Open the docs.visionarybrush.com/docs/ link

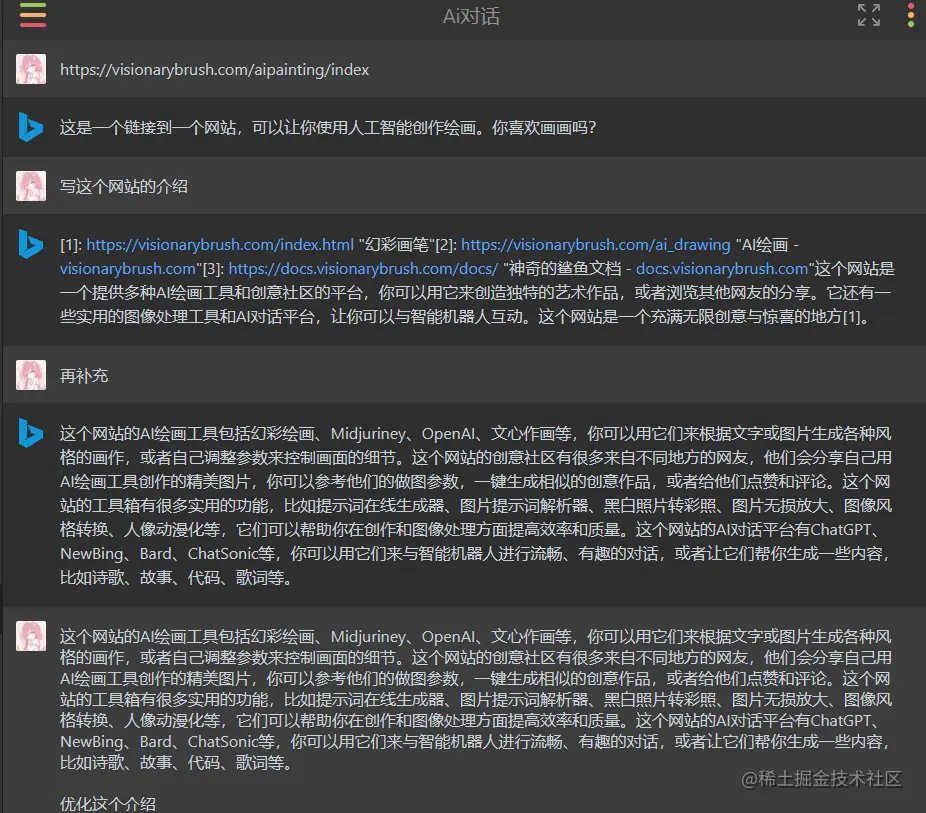363,269
